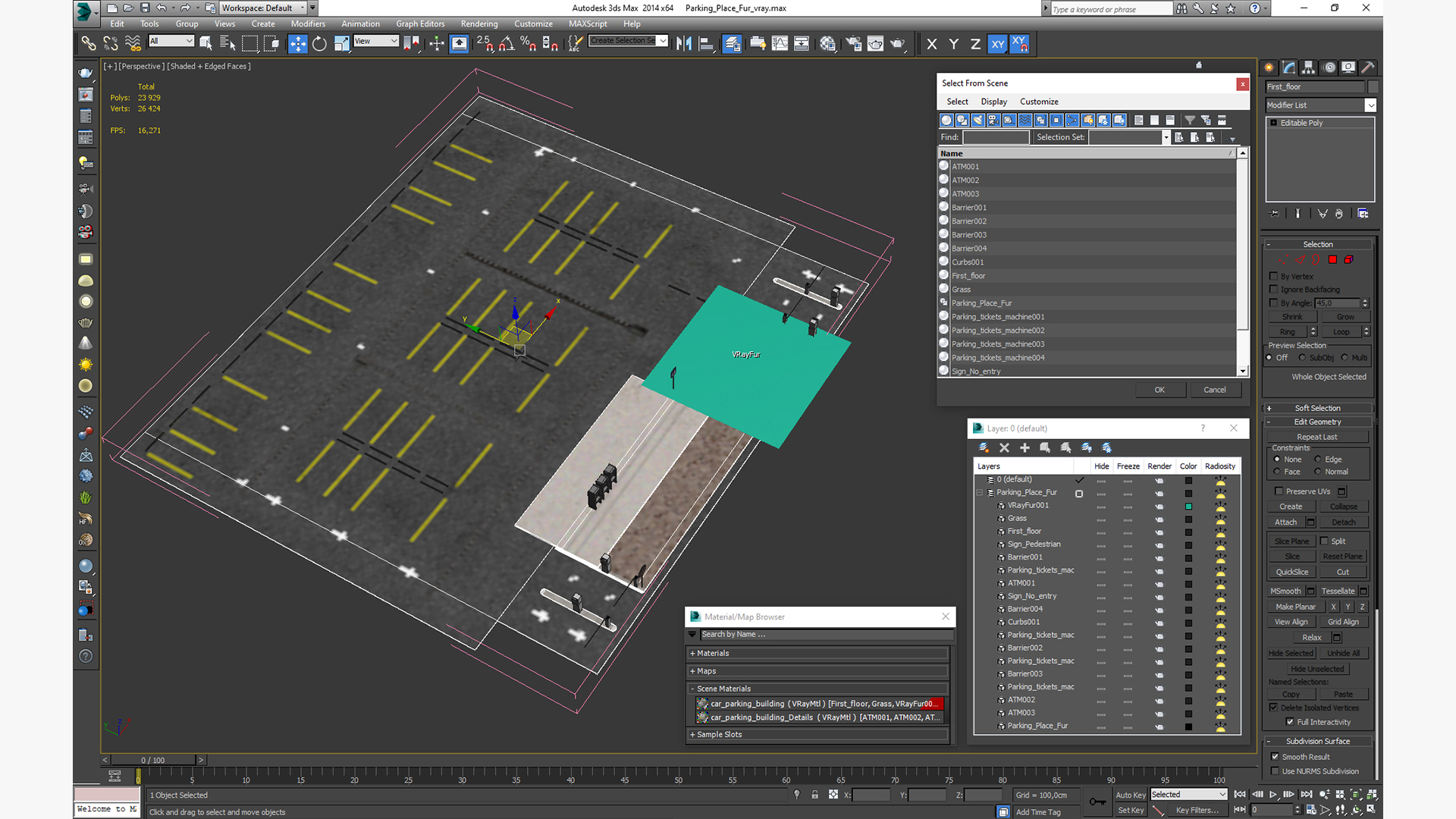Uncheck the Smooth Result checkbox
The image size is (1456, 819).
click(1276, 757)
